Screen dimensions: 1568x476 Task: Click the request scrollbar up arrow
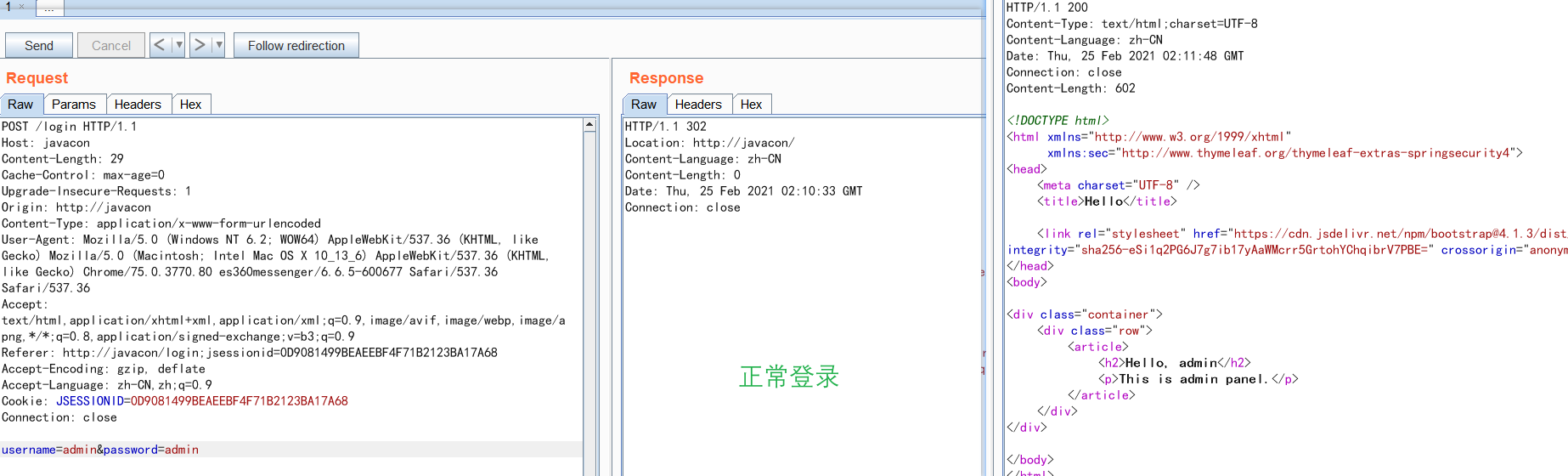[x=589, y=125]
